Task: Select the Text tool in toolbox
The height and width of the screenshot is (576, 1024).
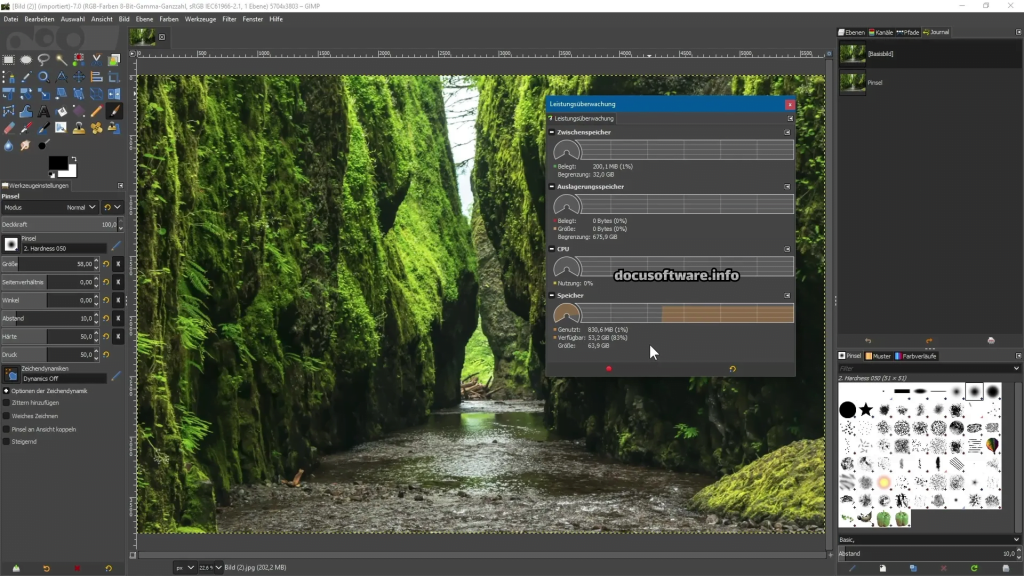Action: click(44, 111)
